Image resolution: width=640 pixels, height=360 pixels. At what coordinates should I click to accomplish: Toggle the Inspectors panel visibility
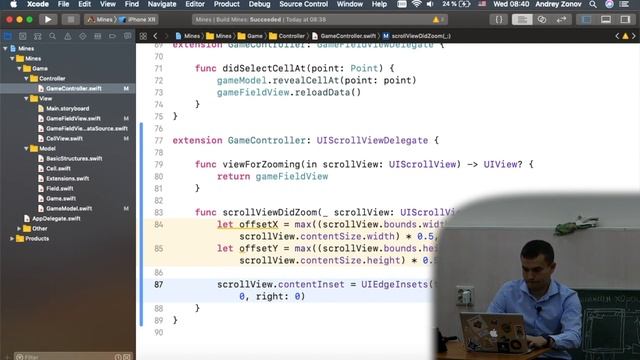pos(625,19)
